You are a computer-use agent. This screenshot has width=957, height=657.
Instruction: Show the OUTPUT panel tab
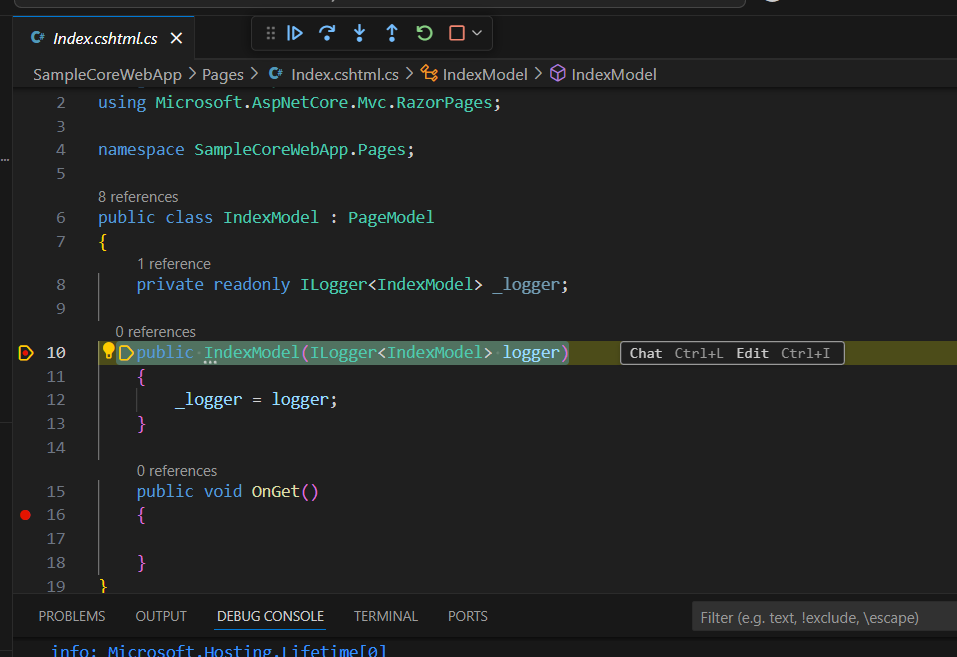[x=161, y=616]
